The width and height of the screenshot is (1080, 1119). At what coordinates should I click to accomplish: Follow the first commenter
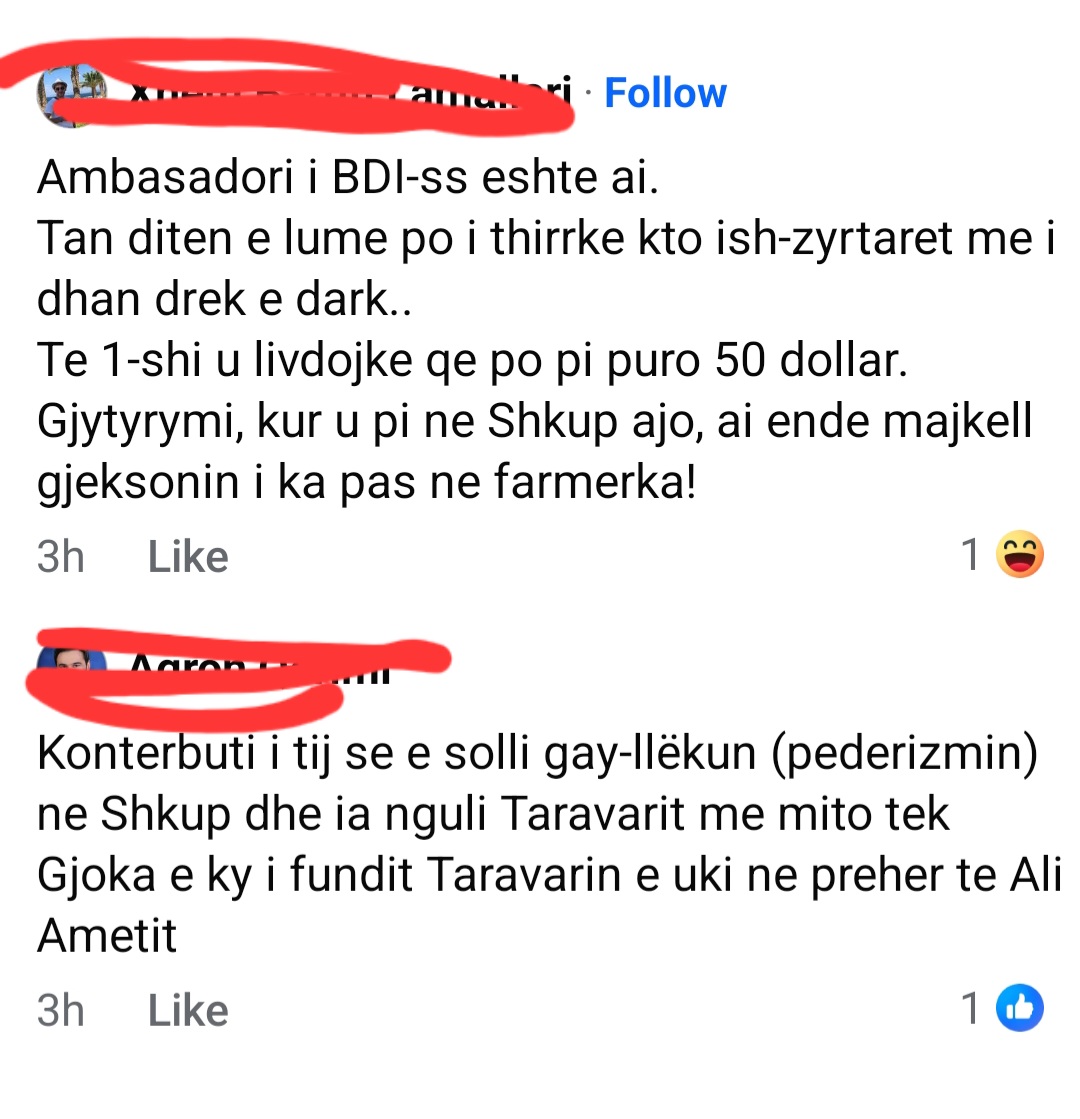click(665, 93)
